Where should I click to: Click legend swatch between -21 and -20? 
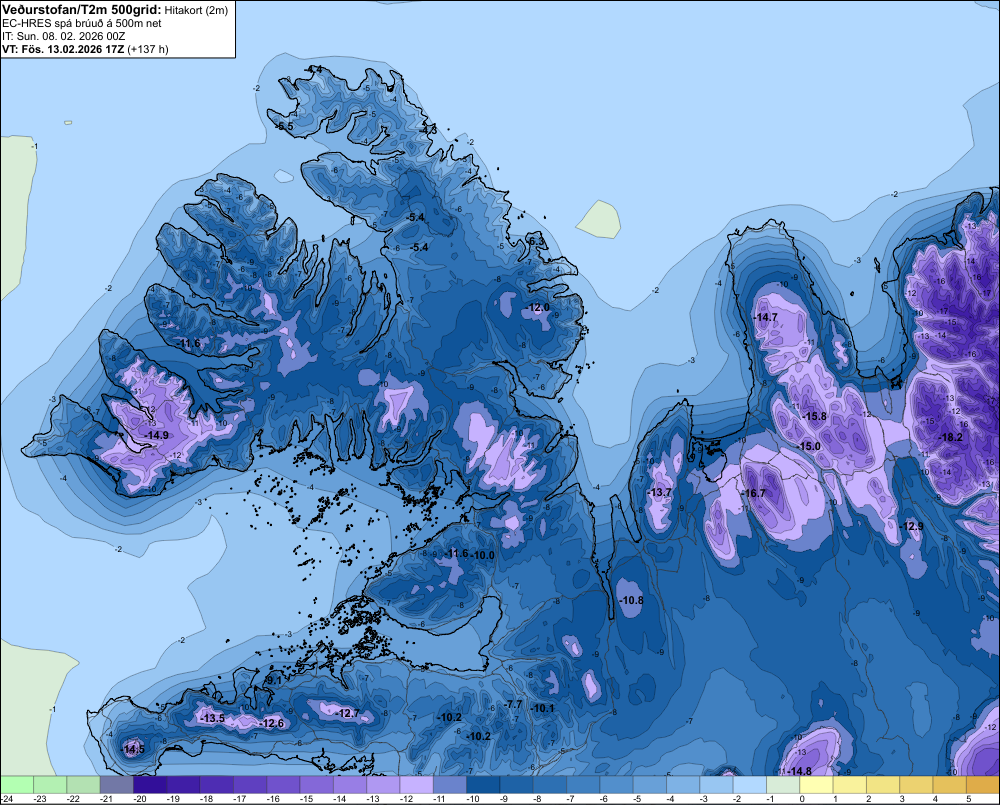click(117, 785)
